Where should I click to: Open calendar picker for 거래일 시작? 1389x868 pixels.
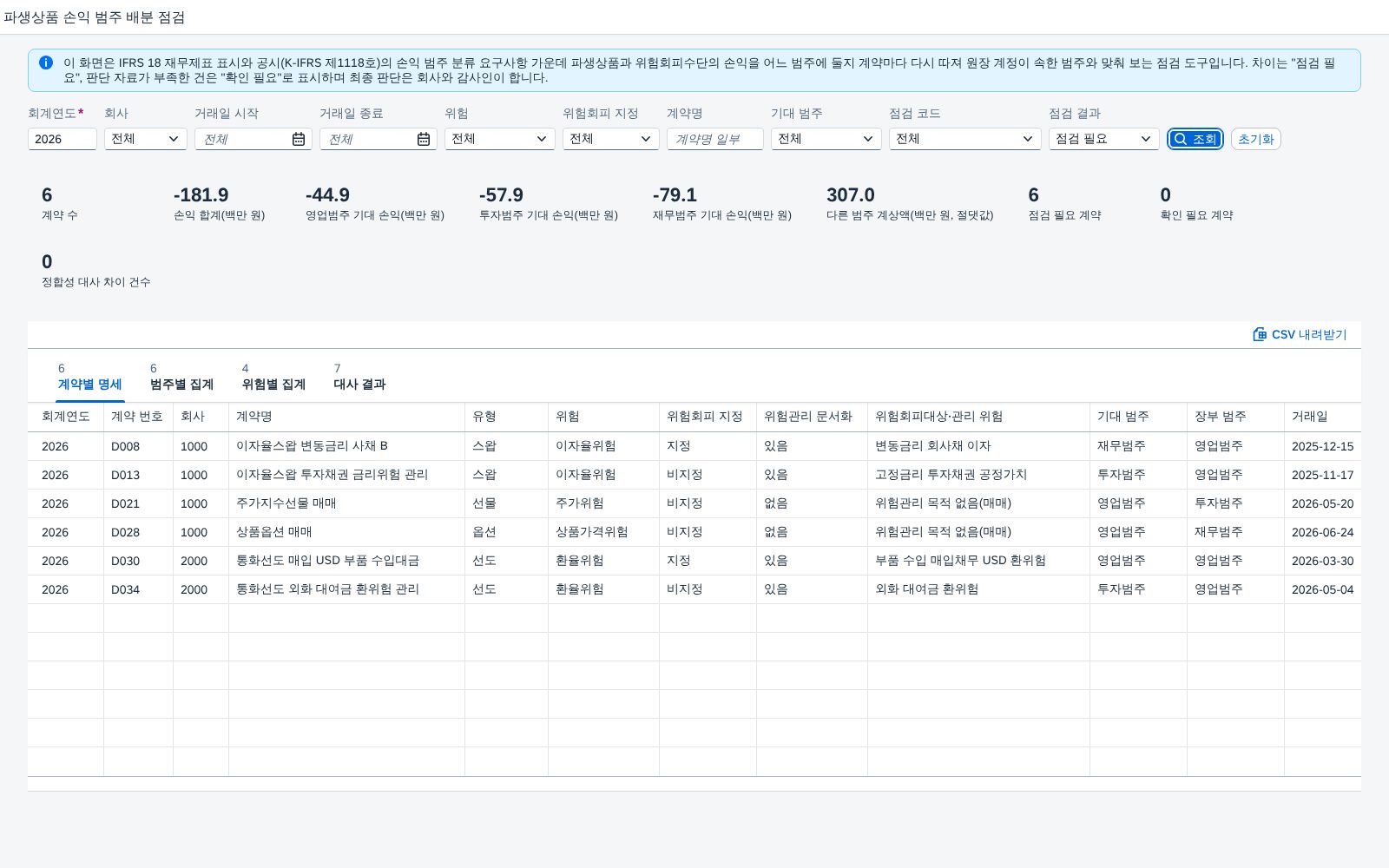299,139
